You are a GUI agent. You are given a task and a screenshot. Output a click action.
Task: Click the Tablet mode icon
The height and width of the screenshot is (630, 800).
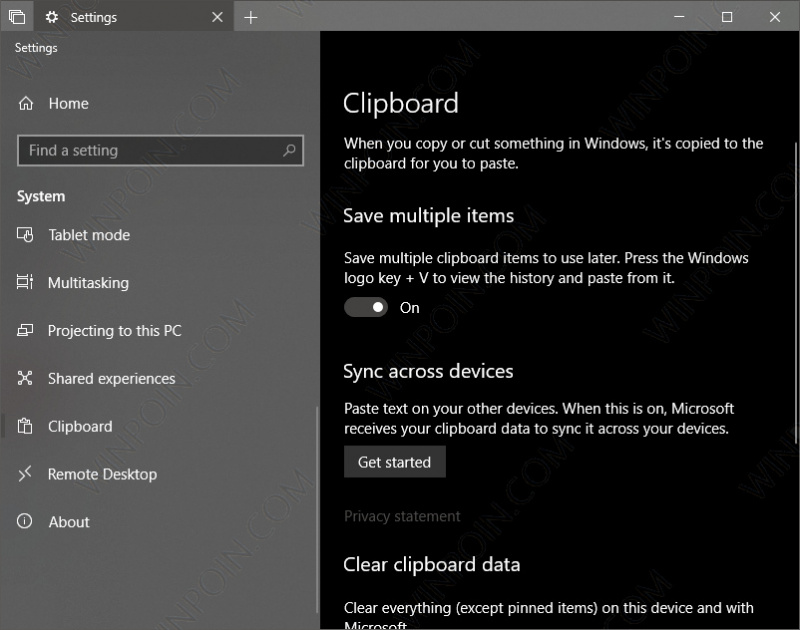click(x=25, y=235)
